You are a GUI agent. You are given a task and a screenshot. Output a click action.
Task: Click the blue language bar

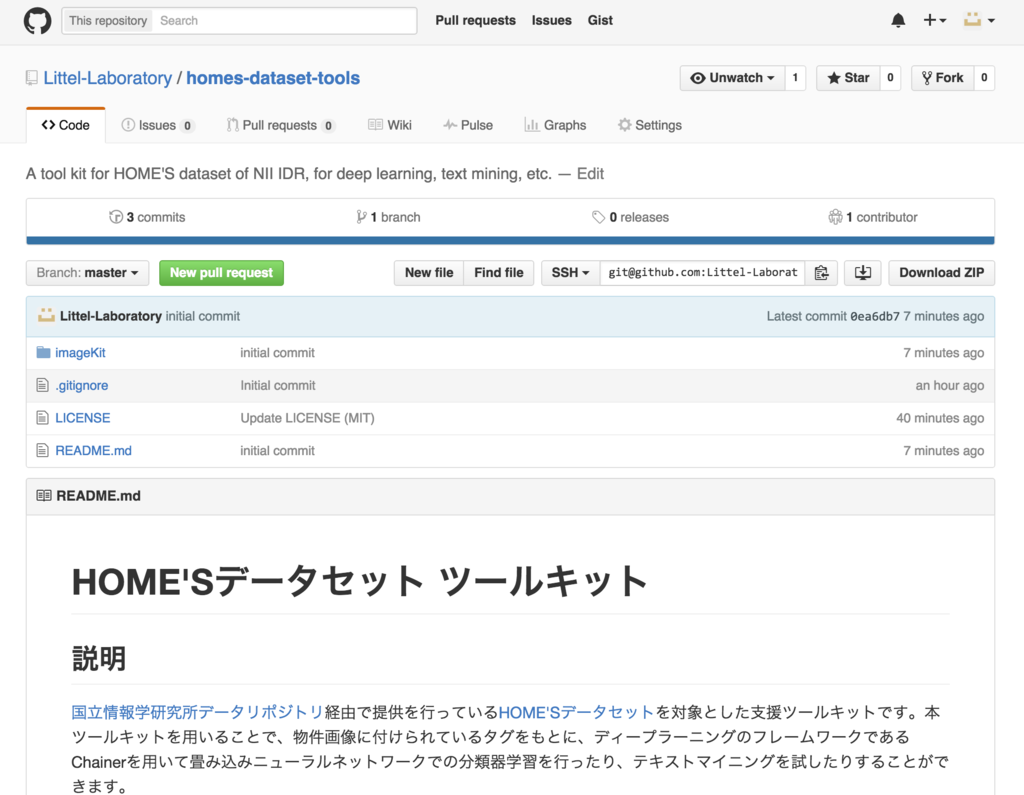[510, 240]
